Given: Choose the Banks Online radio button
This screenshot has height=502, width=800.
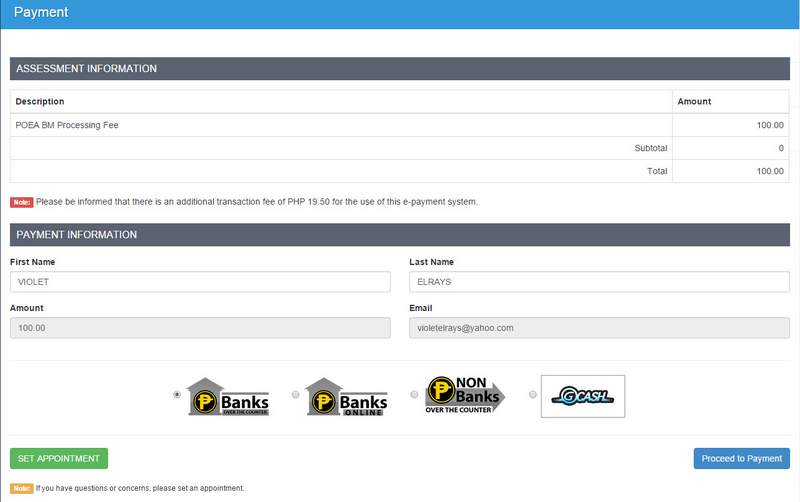Looking at the screenshot, I should pos(295,395).
